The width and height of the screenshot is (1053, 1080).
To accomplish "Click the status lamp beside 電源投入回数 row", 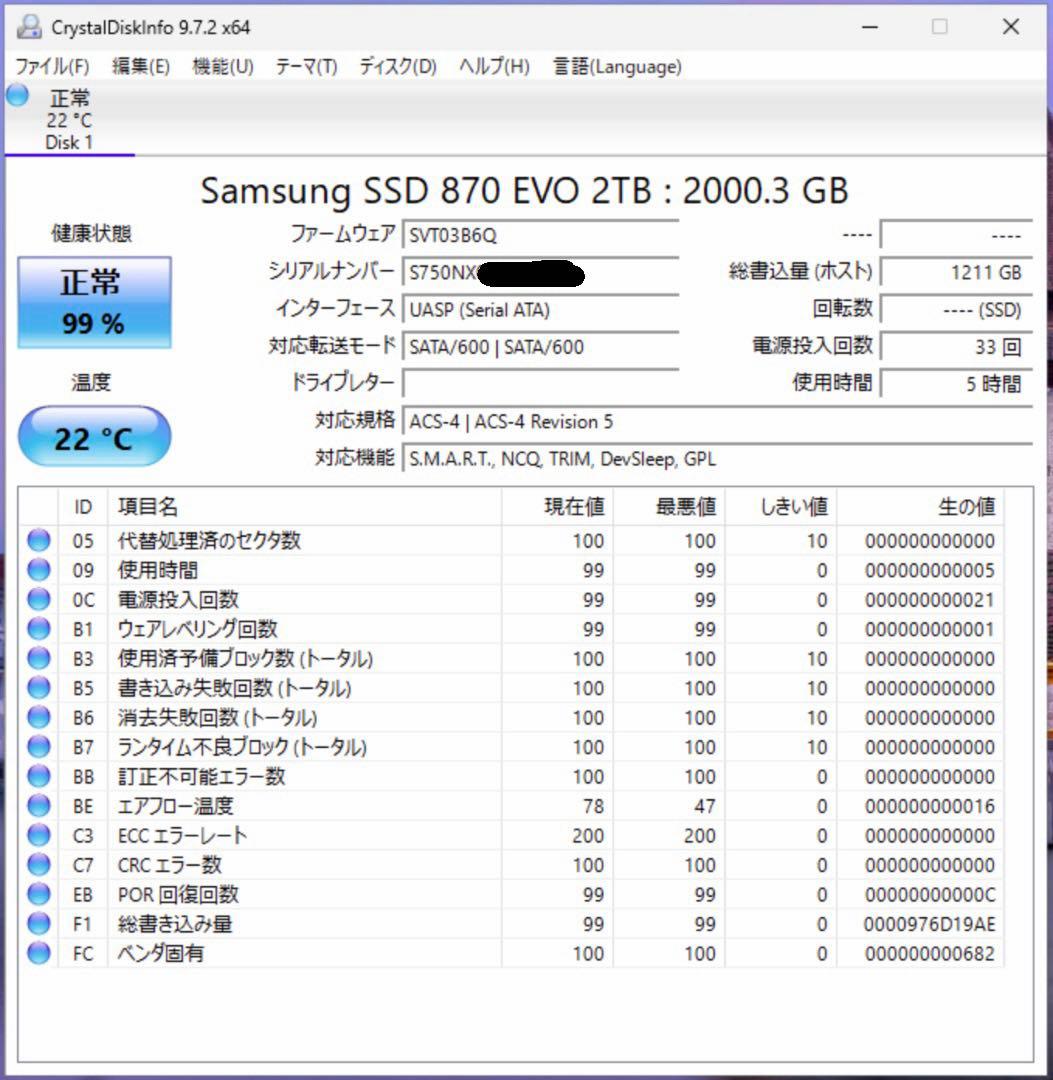I will [38, 600].
